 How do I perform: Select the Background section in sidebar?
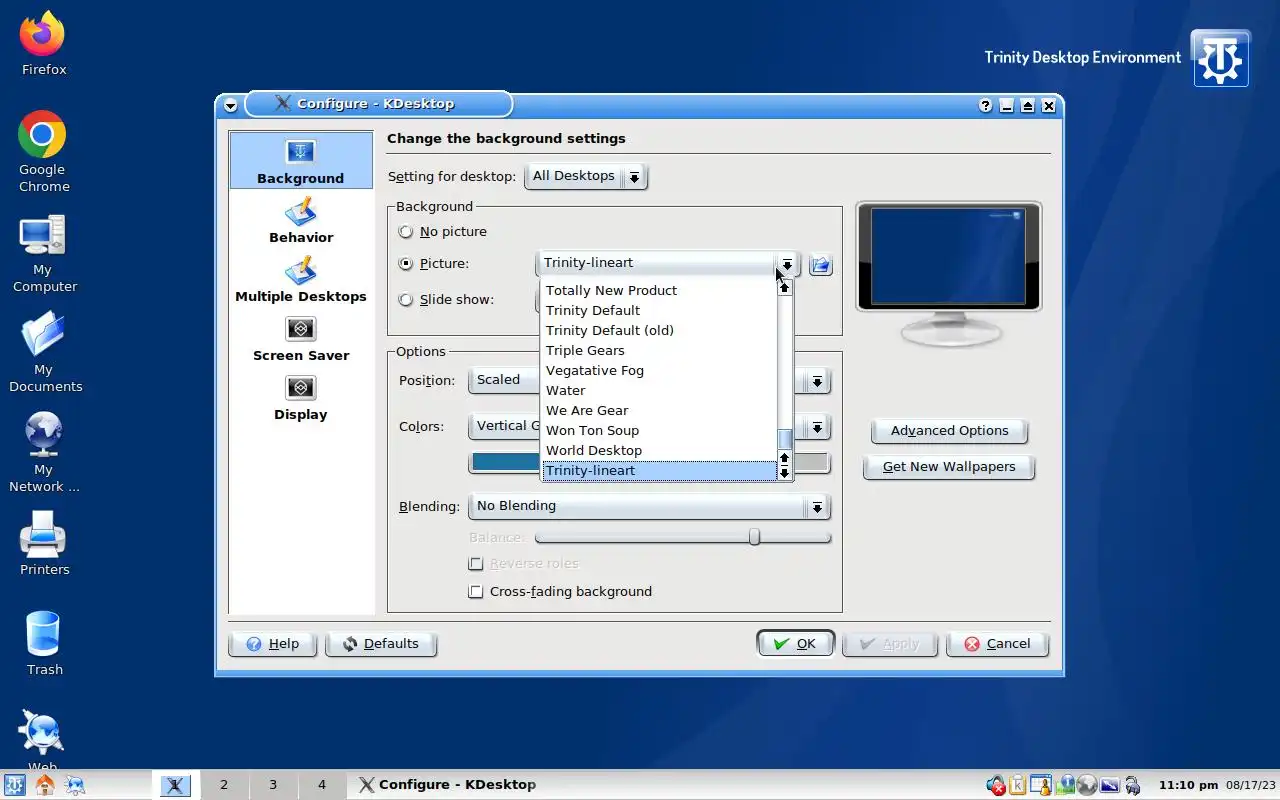tap(300, 161)
